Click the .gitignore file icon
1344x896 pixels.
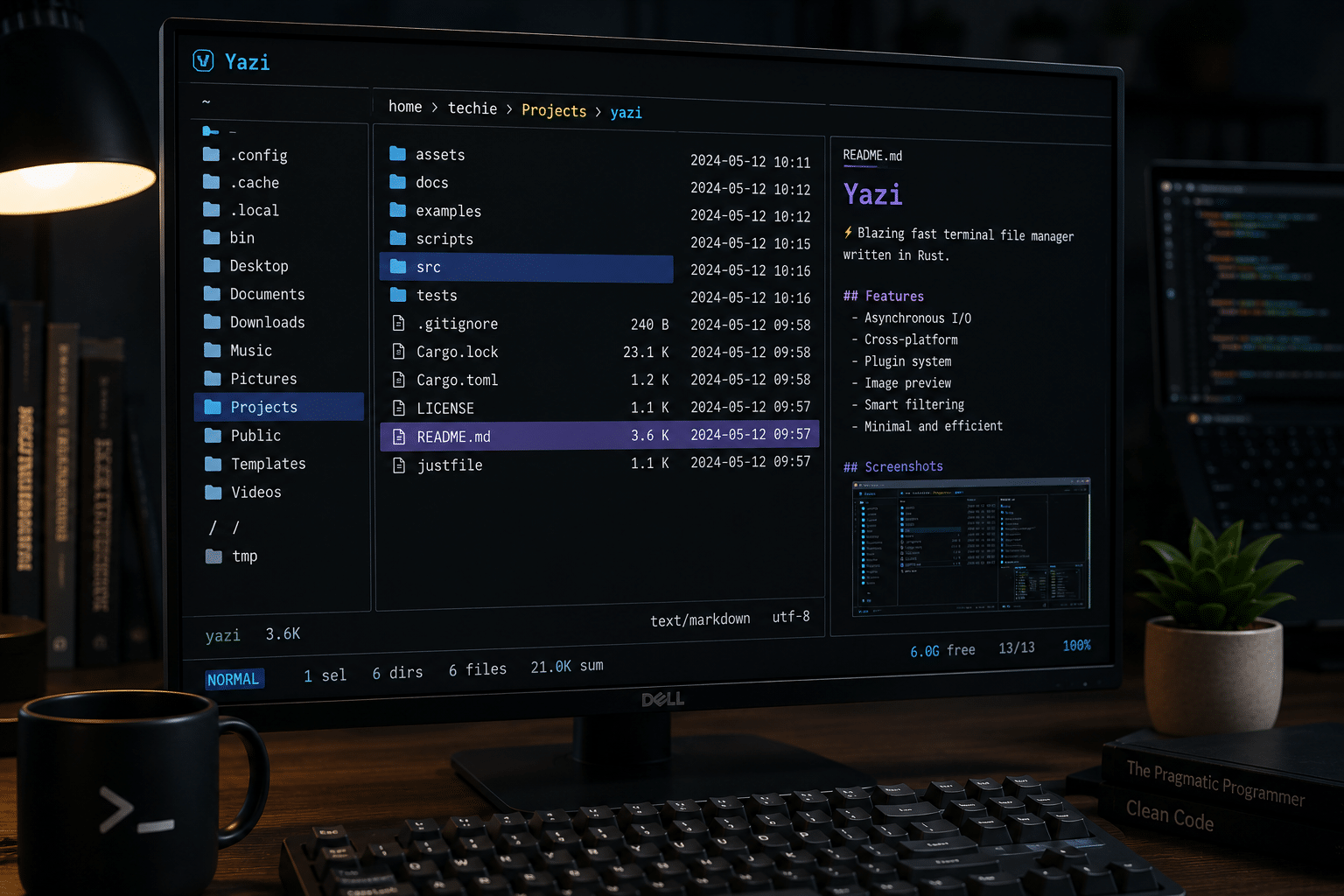398,324
